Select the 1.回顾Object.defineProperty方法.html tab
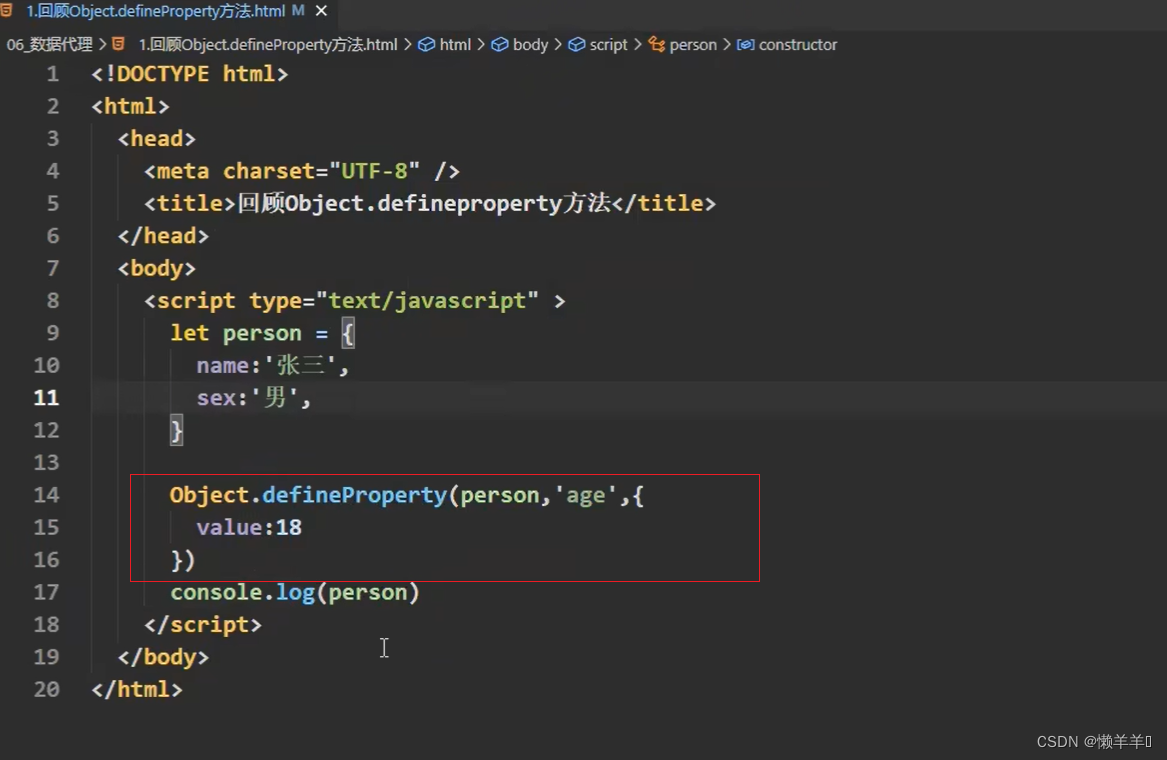1167x760 pixels. point(156,11)
